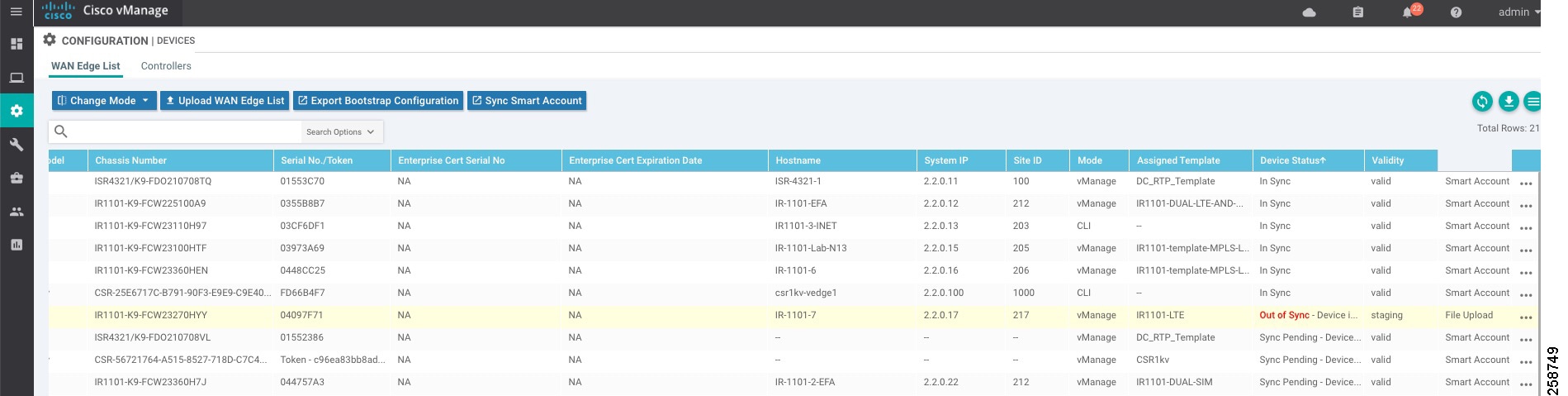Sort by Enterprise Cert Expiration Date column
The width and height of the screenshot is (1568, 396).
click(x=665, y=160)
